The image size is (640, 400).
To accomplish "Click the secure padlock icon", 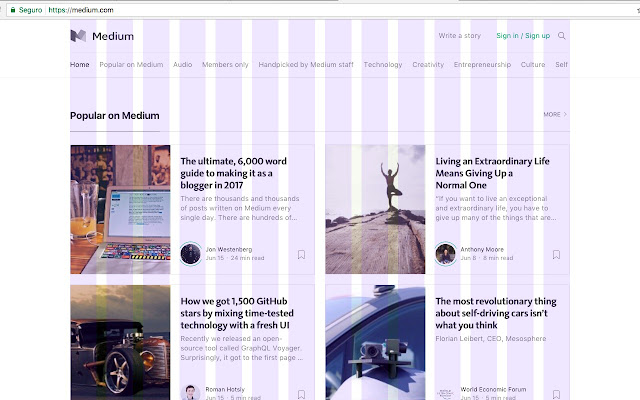I will 13,10.
